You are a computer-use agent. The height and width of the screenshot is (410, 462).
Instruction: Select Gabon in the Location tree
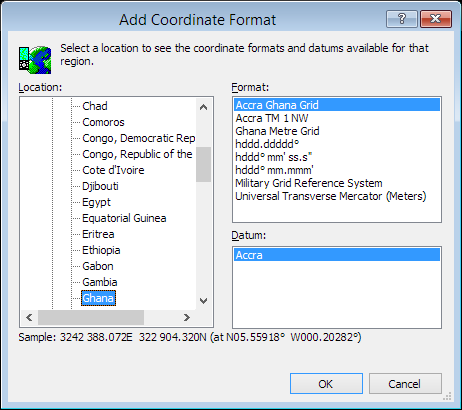(98, 266)
